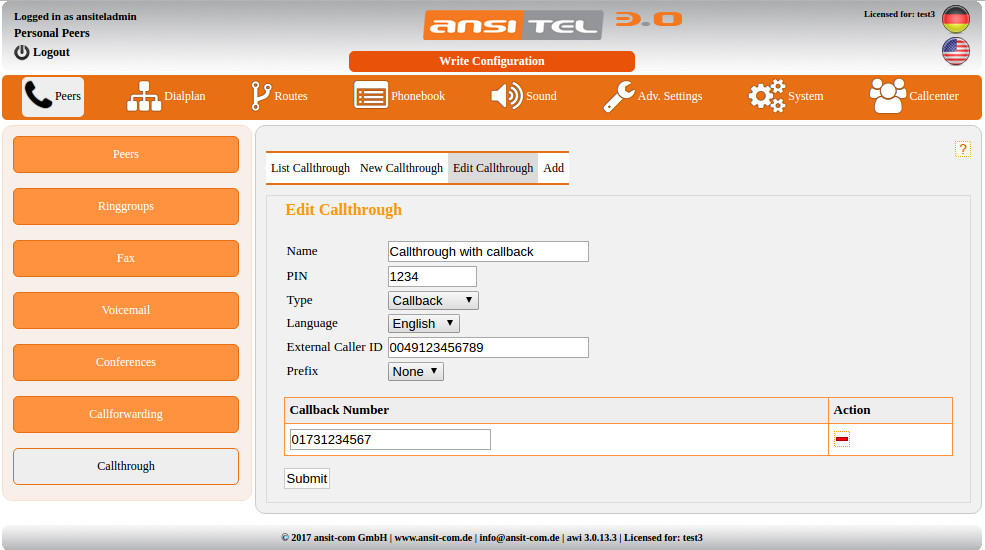
Task: Open the Callcenter section
Action: 914,96
